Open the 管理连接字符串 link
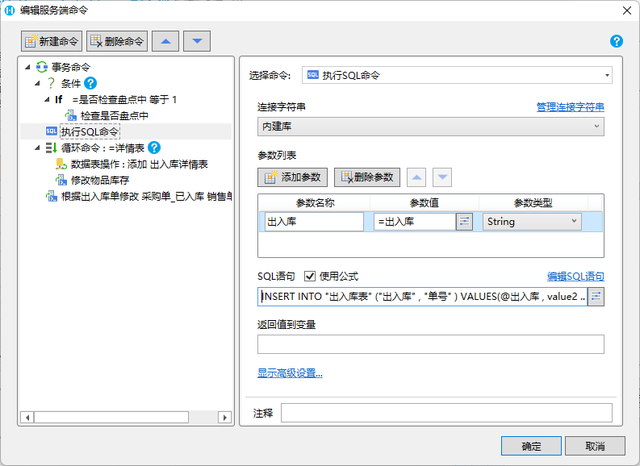The width and height of the screenshot is (640, 466). coord(570,107)
